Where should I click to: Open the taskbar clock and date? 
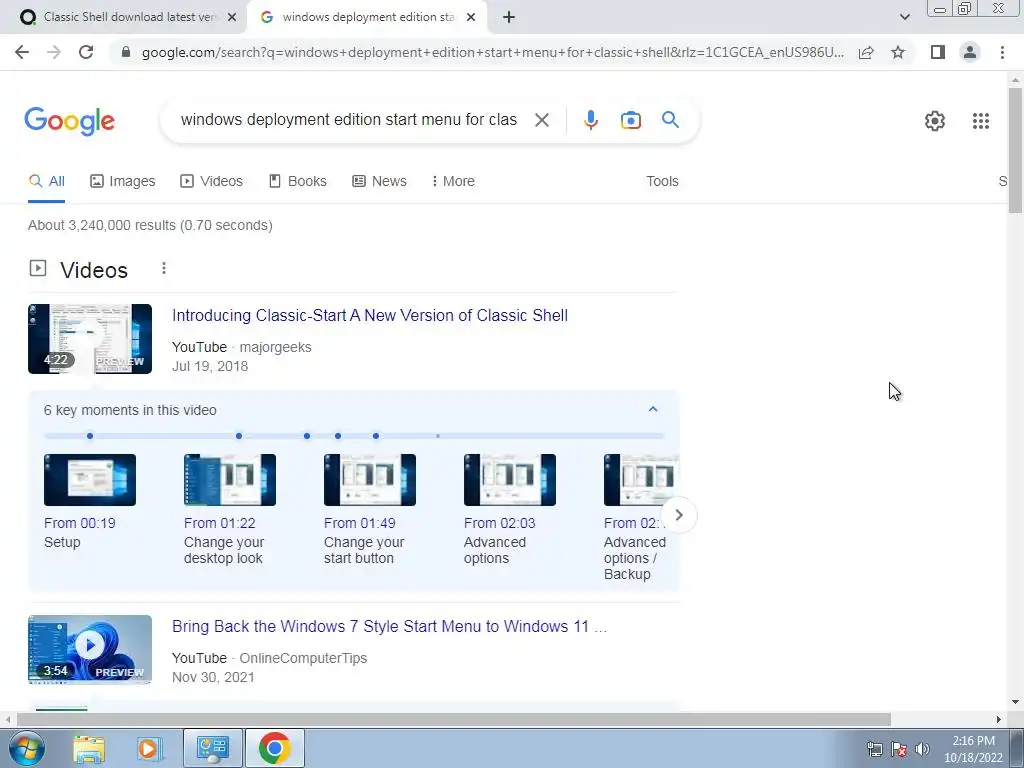point(973,749)
